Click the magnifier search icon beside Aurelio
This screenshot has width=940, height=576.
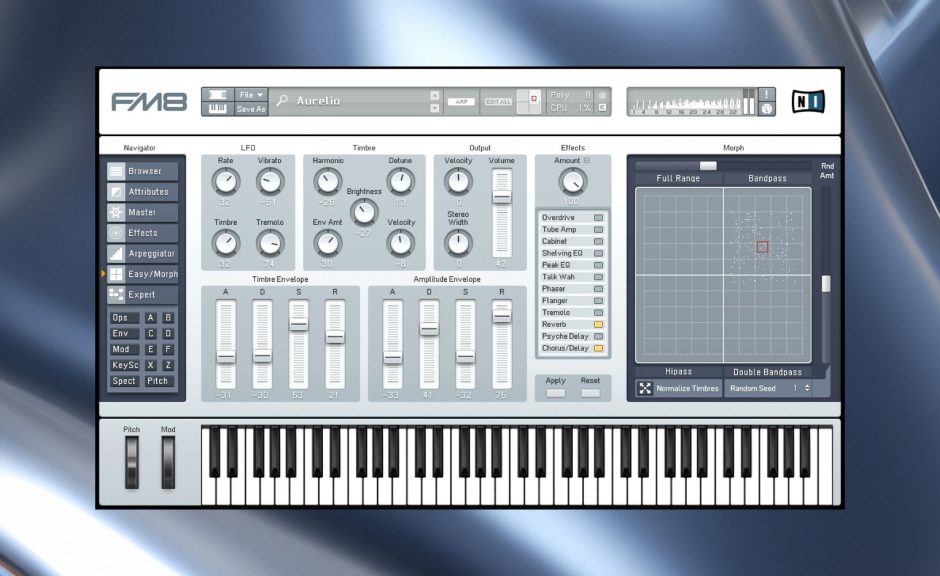283,101
